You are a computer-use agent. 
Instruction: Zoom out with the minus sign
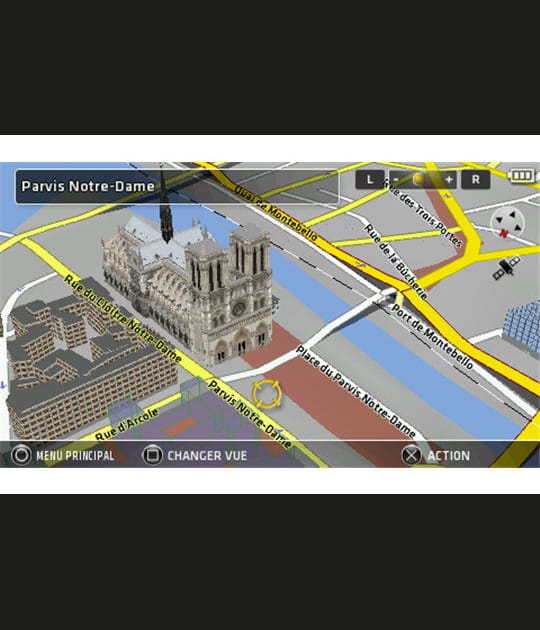tap(396, 180)
